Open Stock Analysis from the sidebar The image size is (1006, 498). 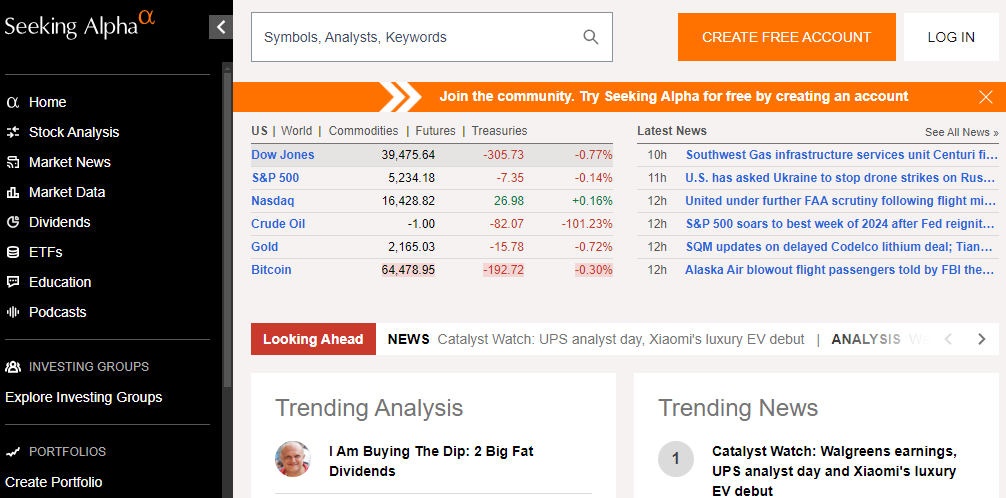(73, 132)
